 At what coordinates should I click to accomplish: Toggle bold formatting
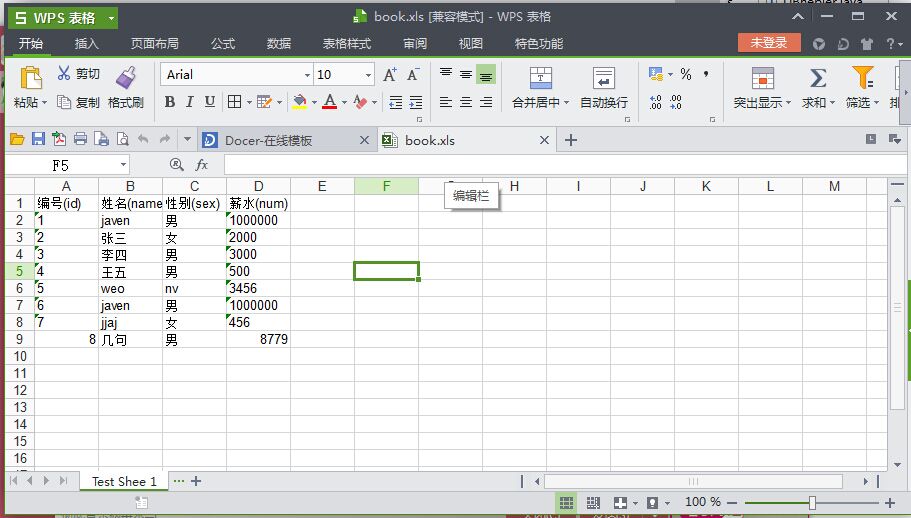pos(170,102)
